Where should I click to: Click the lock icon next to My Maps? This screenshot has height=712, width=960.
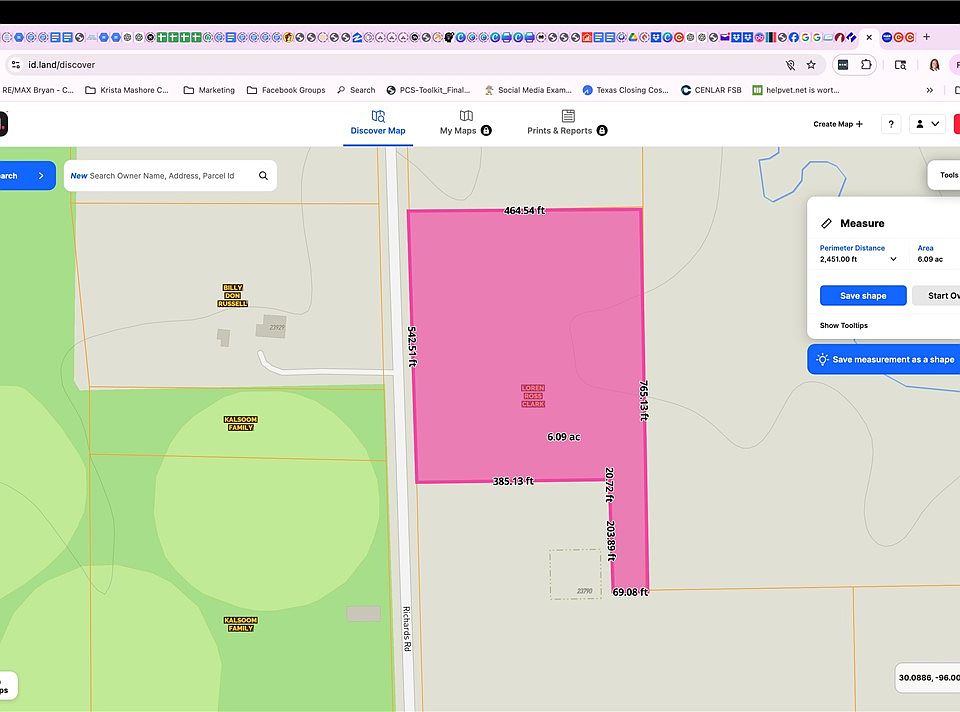(x=485, y=129)
